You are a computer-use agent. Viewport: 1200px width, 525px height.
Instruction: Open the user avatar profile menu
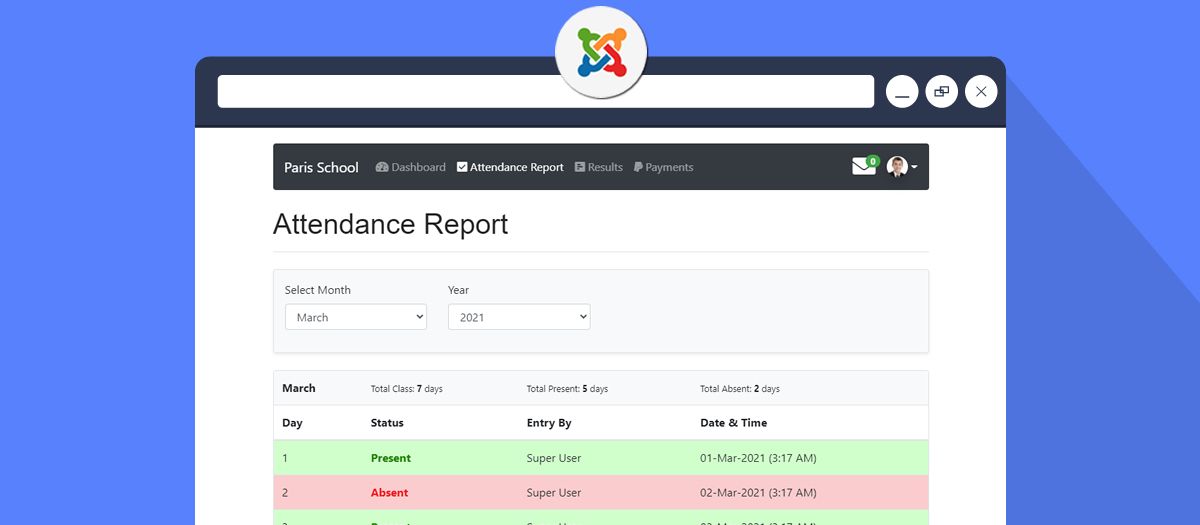(902, 167)
